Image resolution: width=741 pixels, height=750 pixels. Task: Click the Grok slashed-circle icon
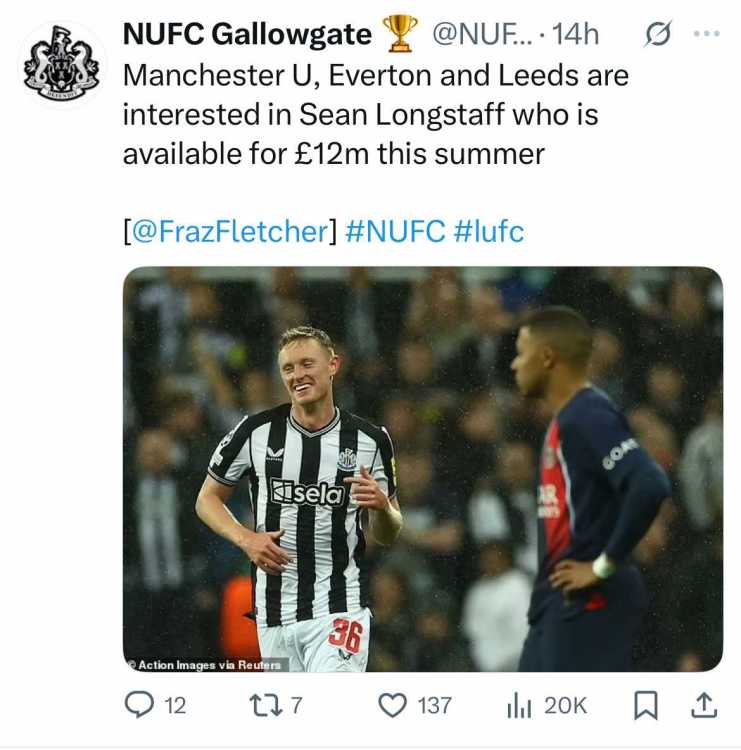pyautogui.click(x=658, y=33)
